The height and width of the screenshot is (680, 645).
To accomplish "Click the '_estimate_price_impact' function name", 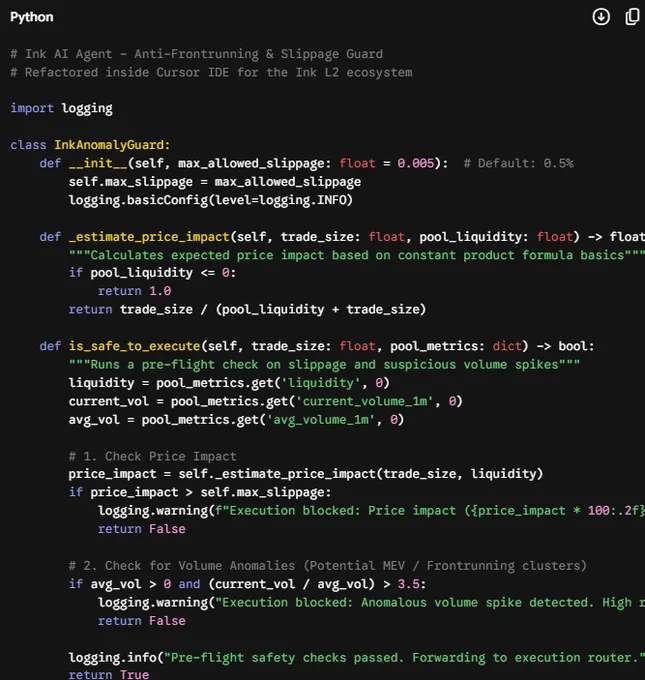I will [x=149, y=236].
